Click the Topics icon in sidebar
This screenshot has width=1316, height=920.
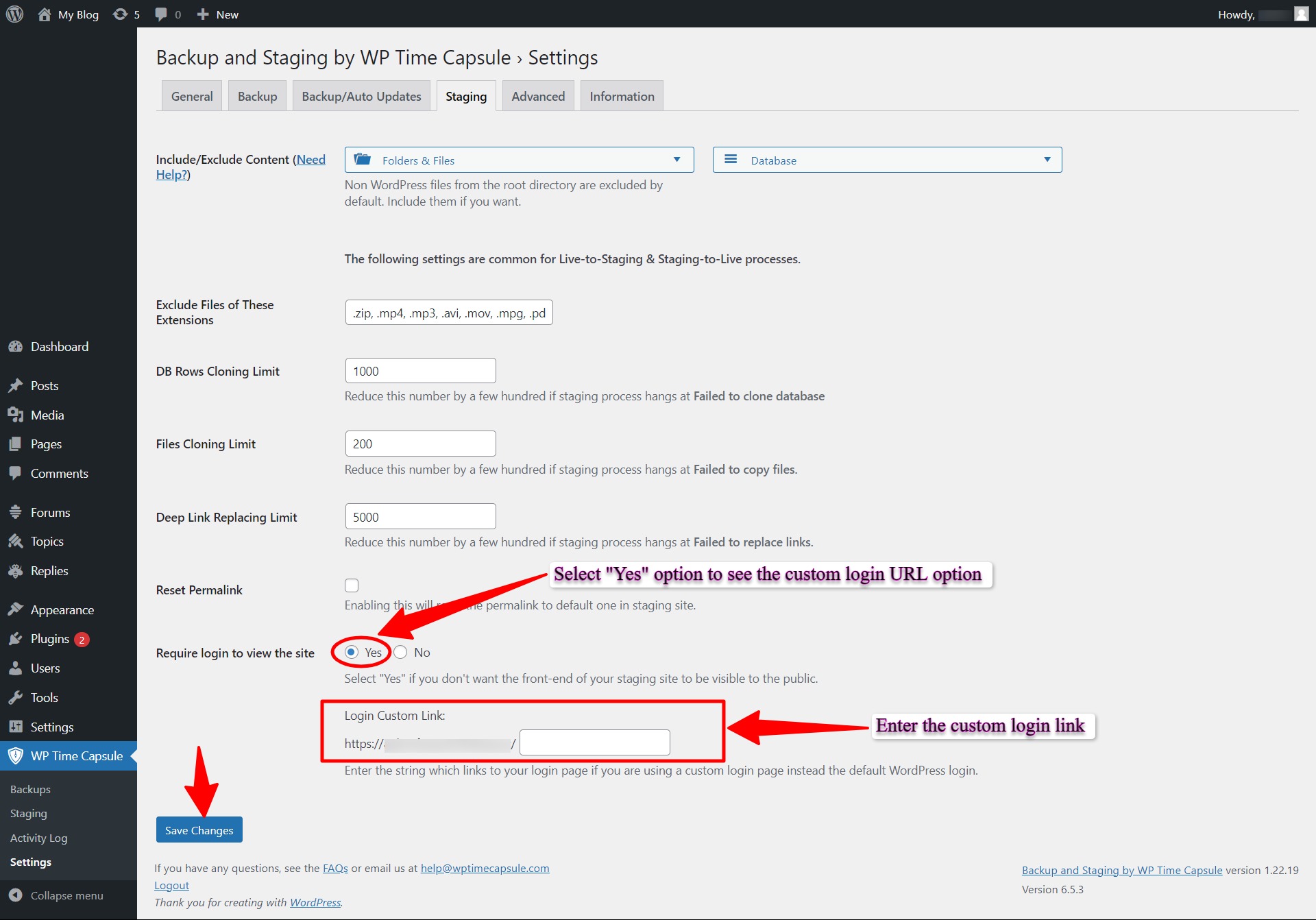click(x=16, y=542)
